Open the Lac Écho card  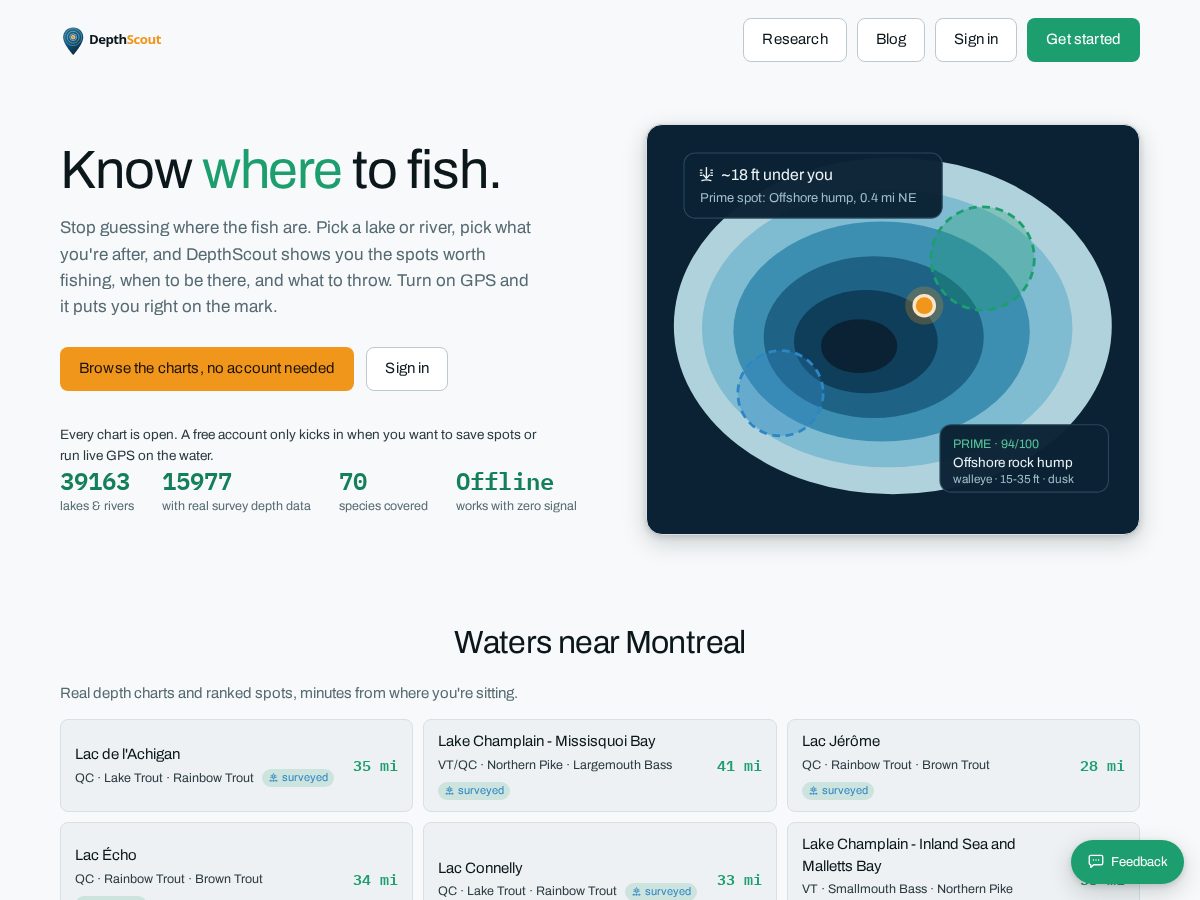click(236, 861)
